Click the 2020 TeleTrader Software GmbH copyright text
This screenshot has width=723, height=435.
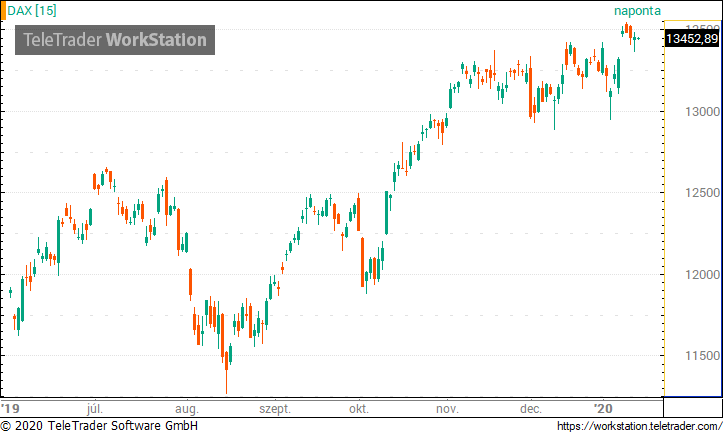99,426
